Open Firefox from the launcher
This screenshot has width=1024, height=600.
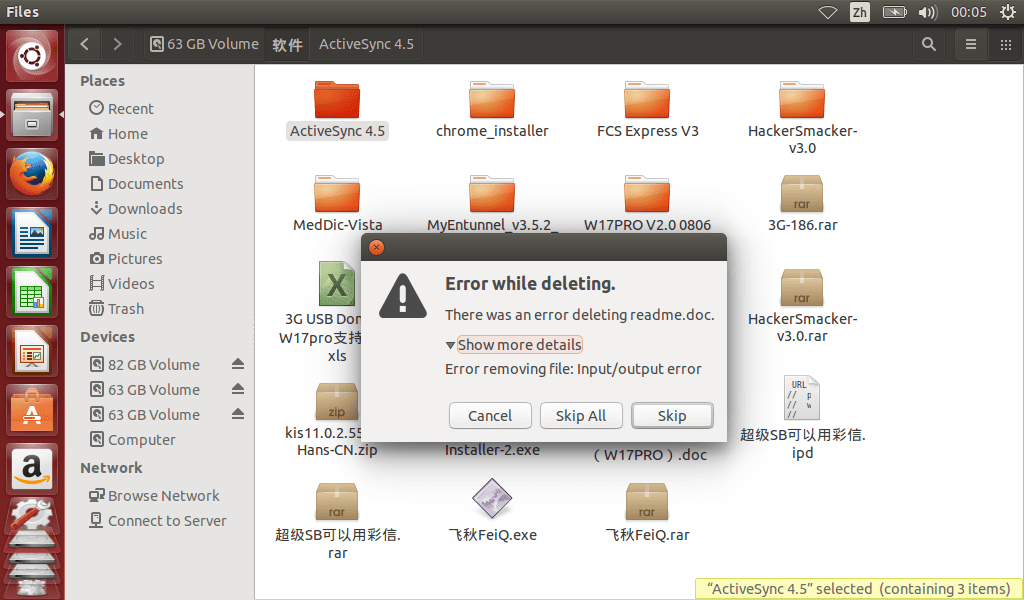(32, 174)
